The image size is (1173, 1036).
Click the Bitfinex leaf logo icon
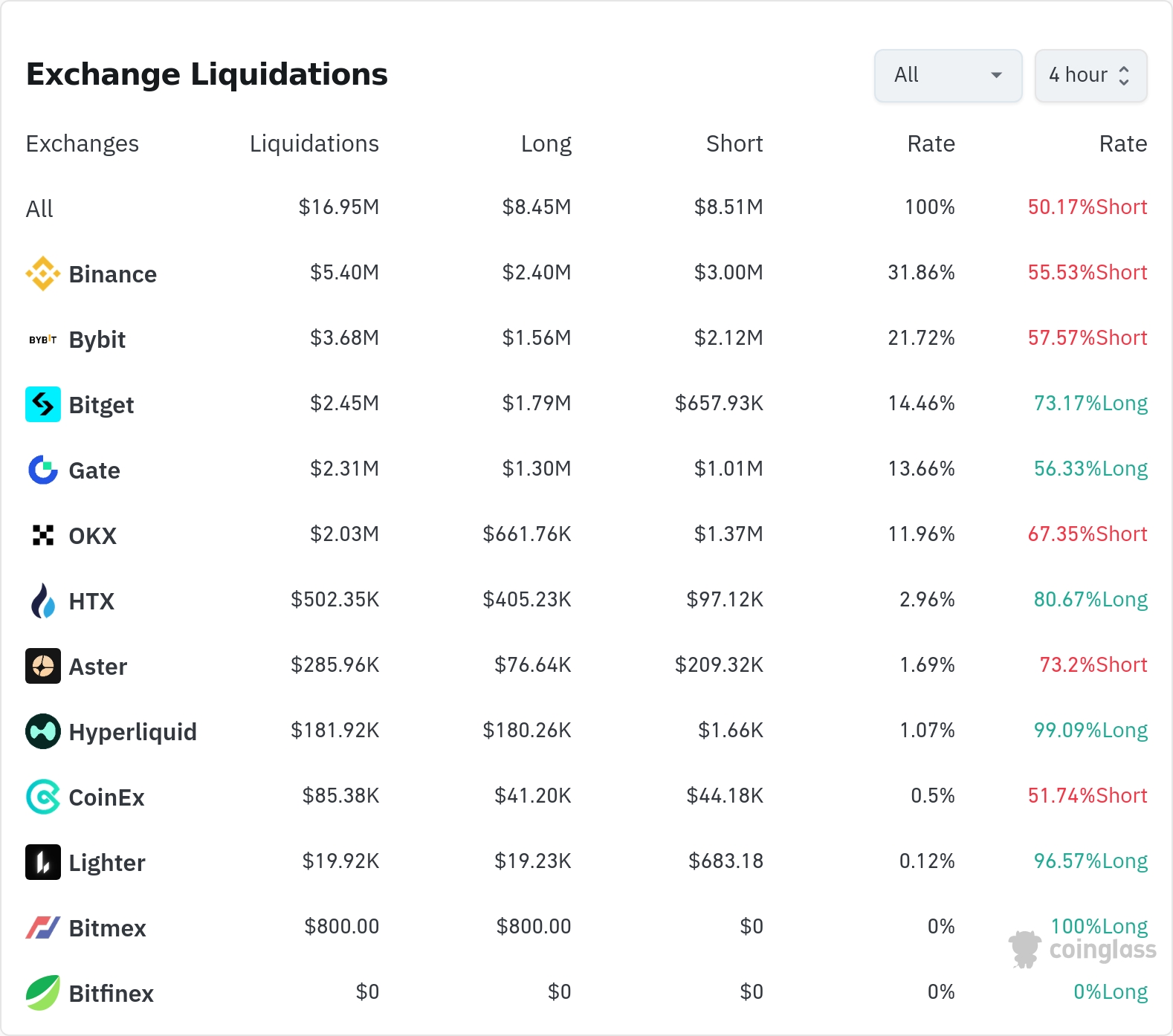[43, 993]
